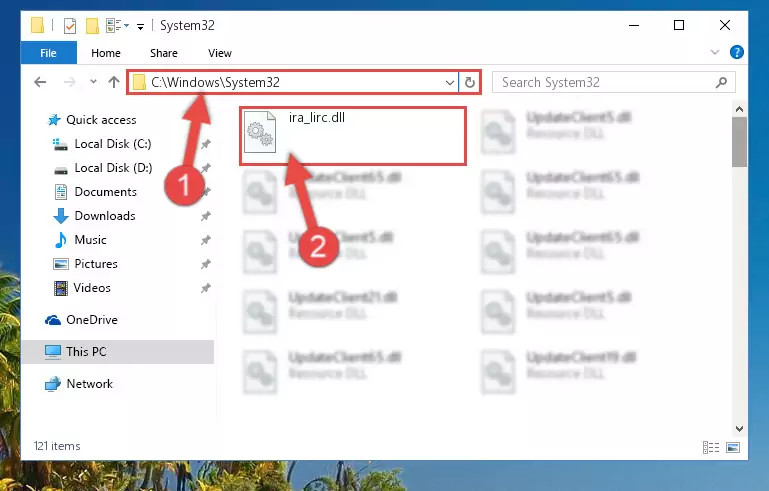
Task: Maximize the System32 window
Action: point(679,25)
